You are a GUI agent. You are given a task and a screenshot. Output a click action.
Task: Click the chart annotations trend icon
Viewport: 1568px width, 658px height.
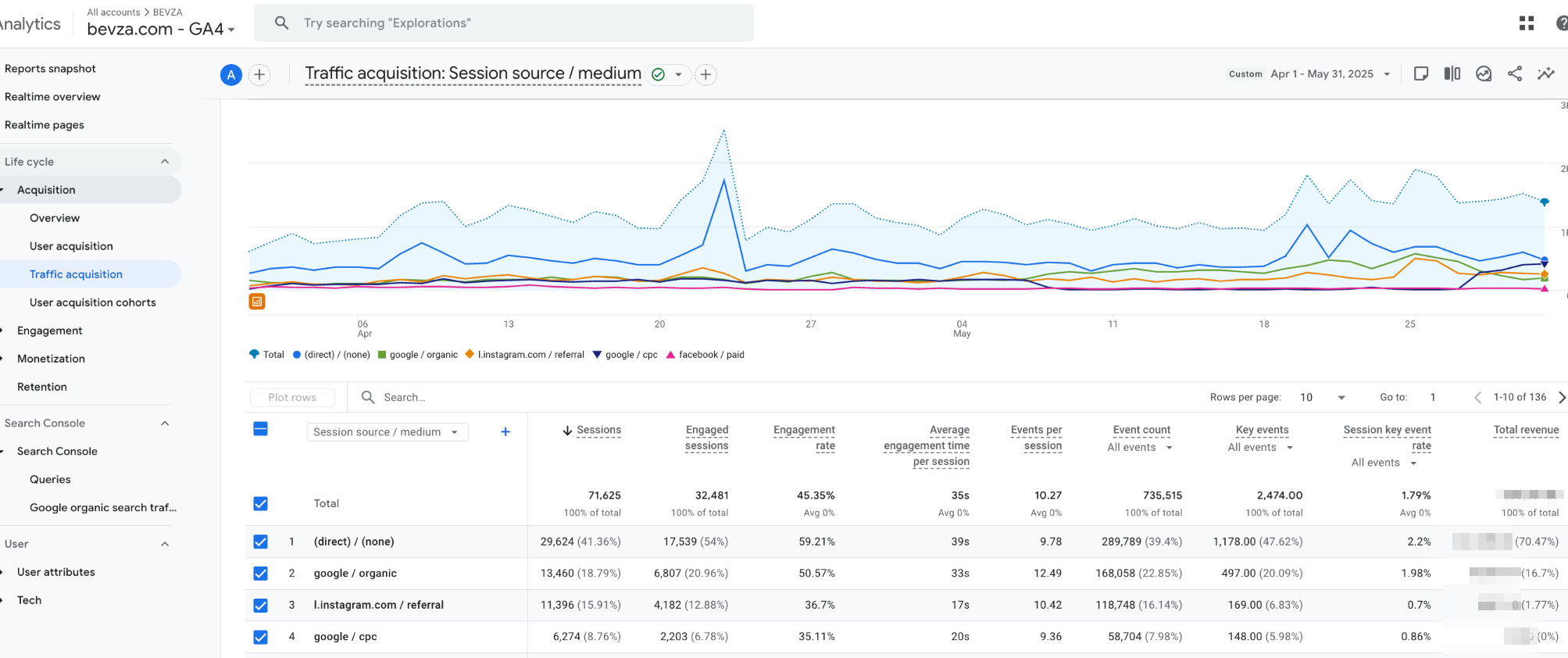click(1483, 73)
